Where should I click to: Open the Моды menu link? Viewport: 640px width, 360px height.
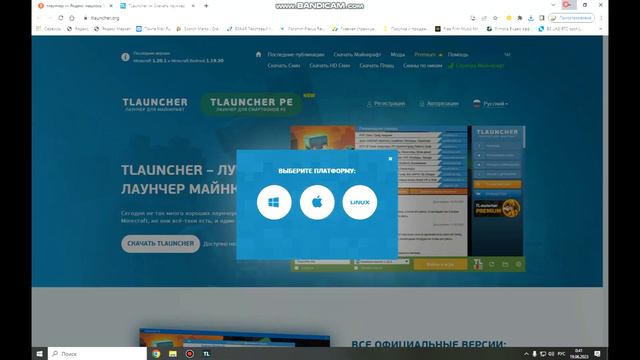[x=398, y=54]
